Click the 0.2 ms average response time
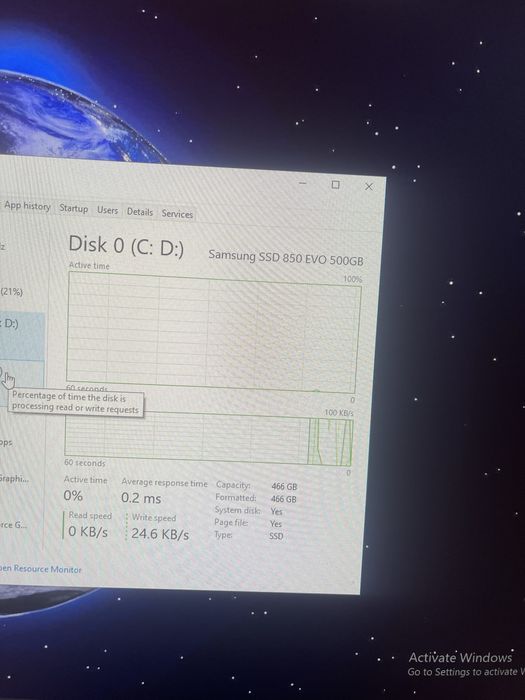Image resolution: width=525 pixels, height=700 pixels. (x=141, y=498)
